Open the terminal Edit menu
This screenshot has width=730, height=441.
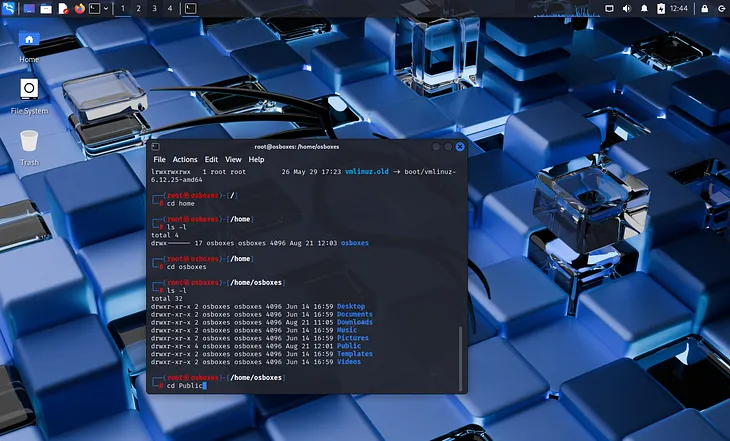point(211,159)
